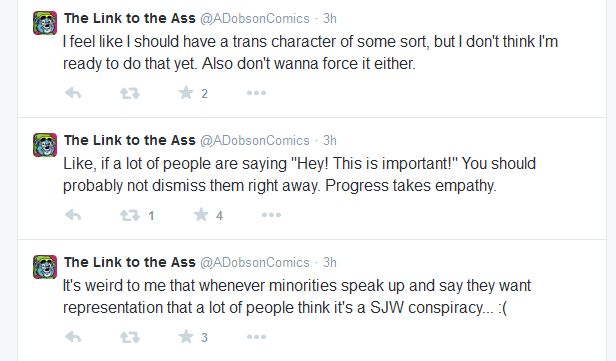Reply to the SJW conspiracy tweet

pyautogui.click(x=73, y=337)
